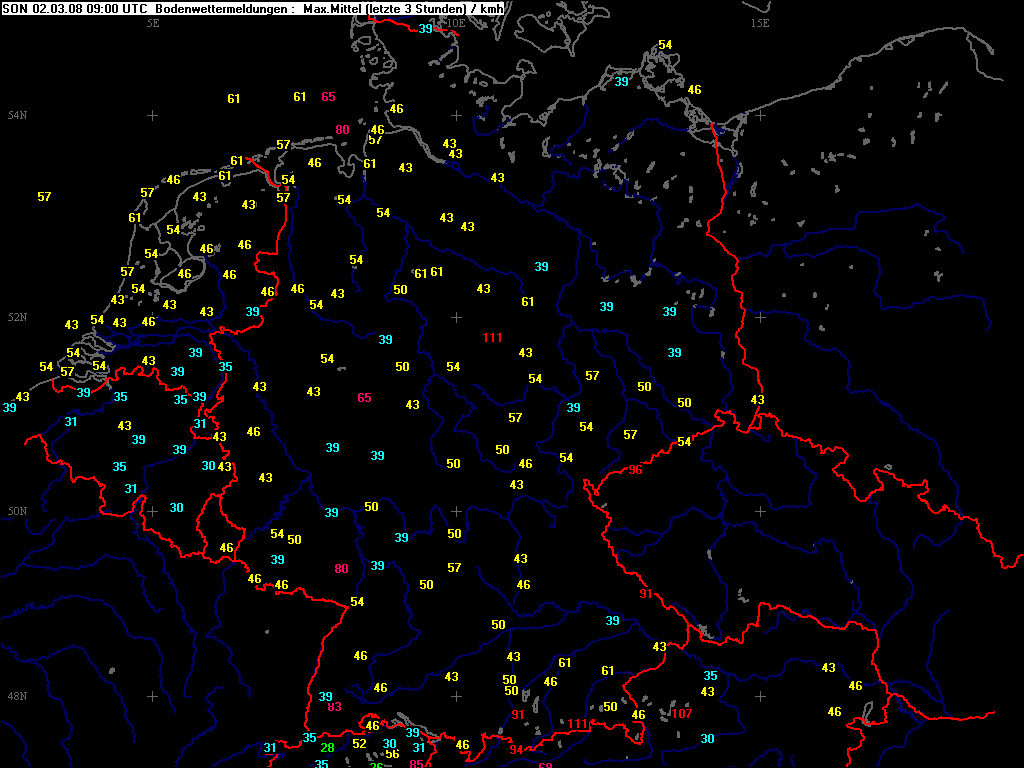The image size is (1024, 768).
Task: Select the pink 65 reading near 54N offshore
Action: [329, 97]
